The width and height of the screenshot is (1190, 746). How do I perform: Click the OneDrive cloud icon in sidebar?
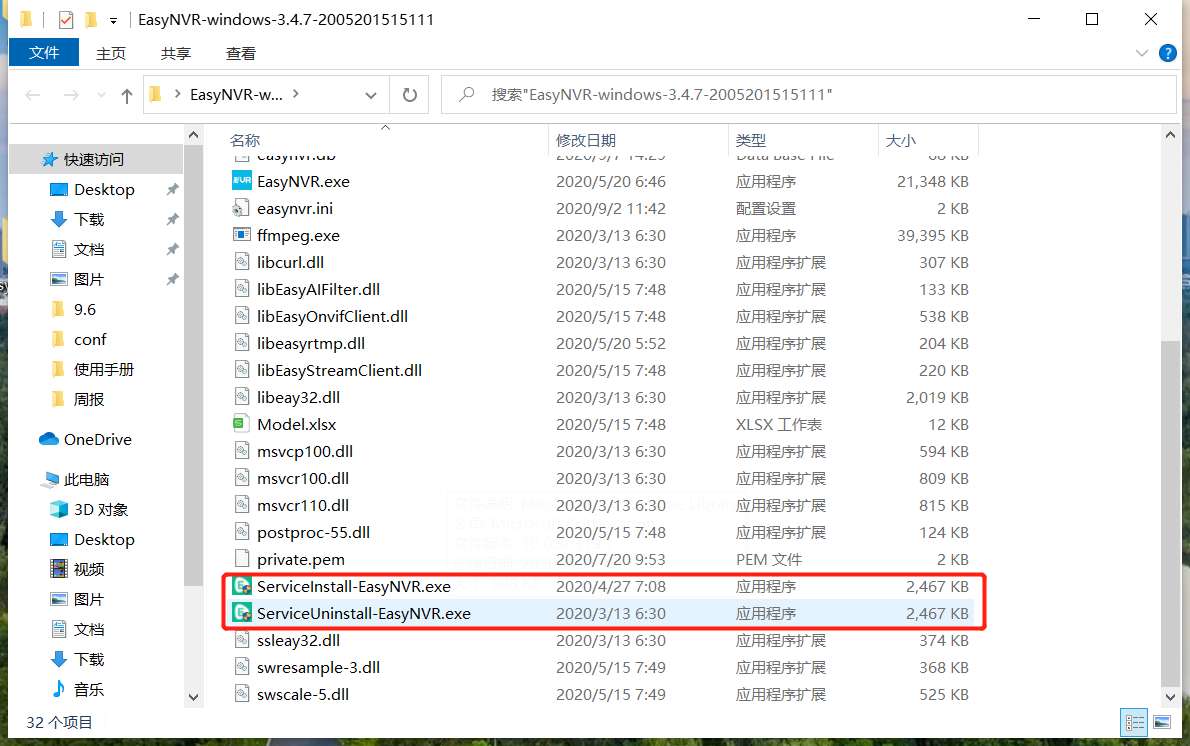[49, 439]
